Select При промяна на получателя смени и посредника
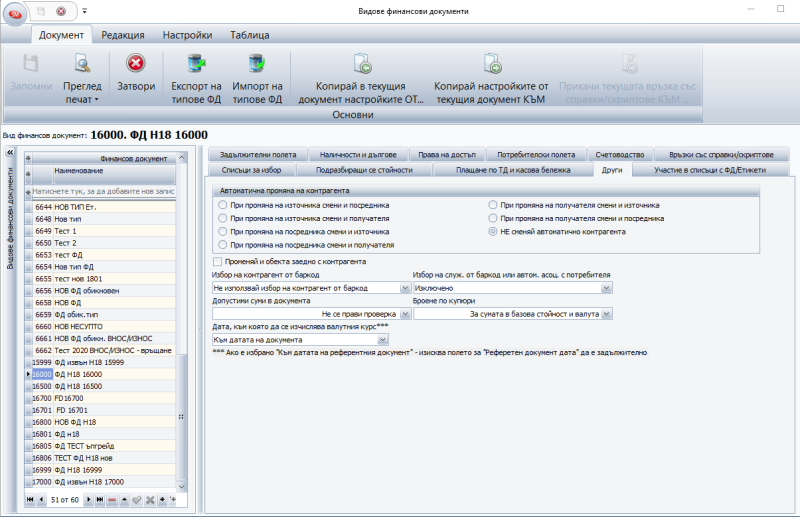Viewport: 800px width, 517px height. pos(492,218)
